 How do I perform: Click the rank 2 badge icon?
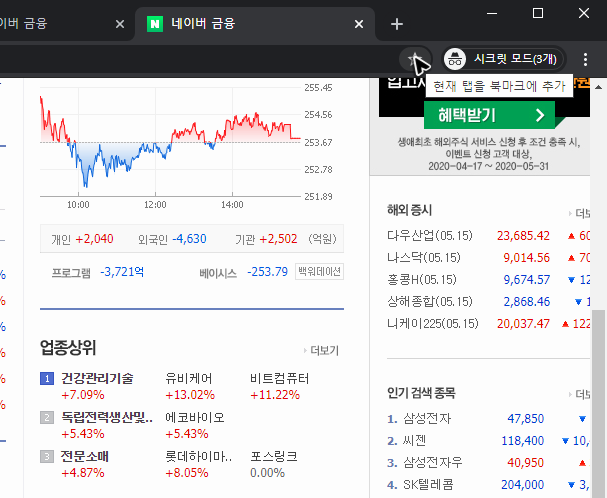pyautogui.click(x=47, y=417)
